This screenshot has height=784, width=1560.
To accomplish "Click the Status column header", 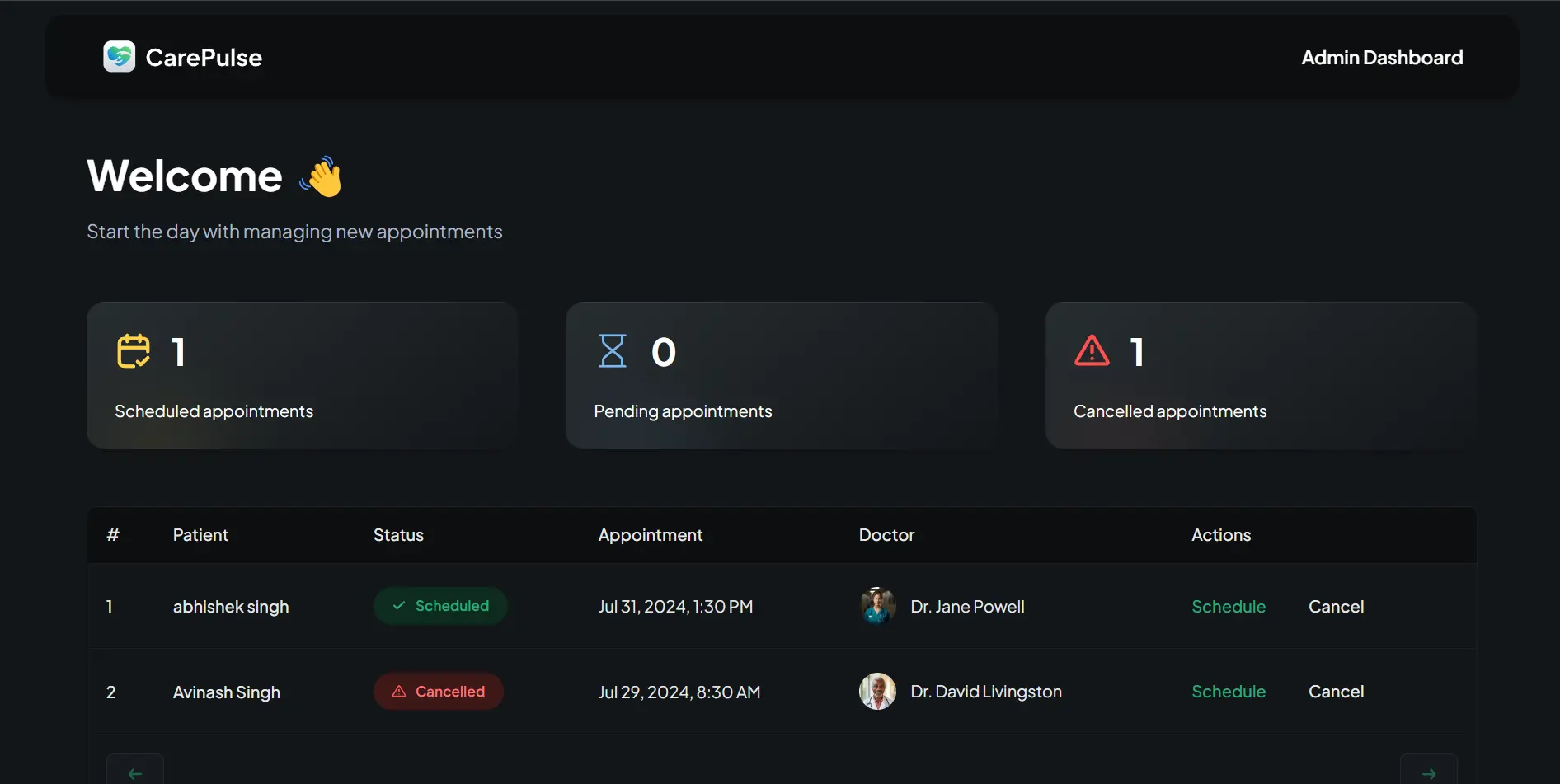I will coord(398,535).
